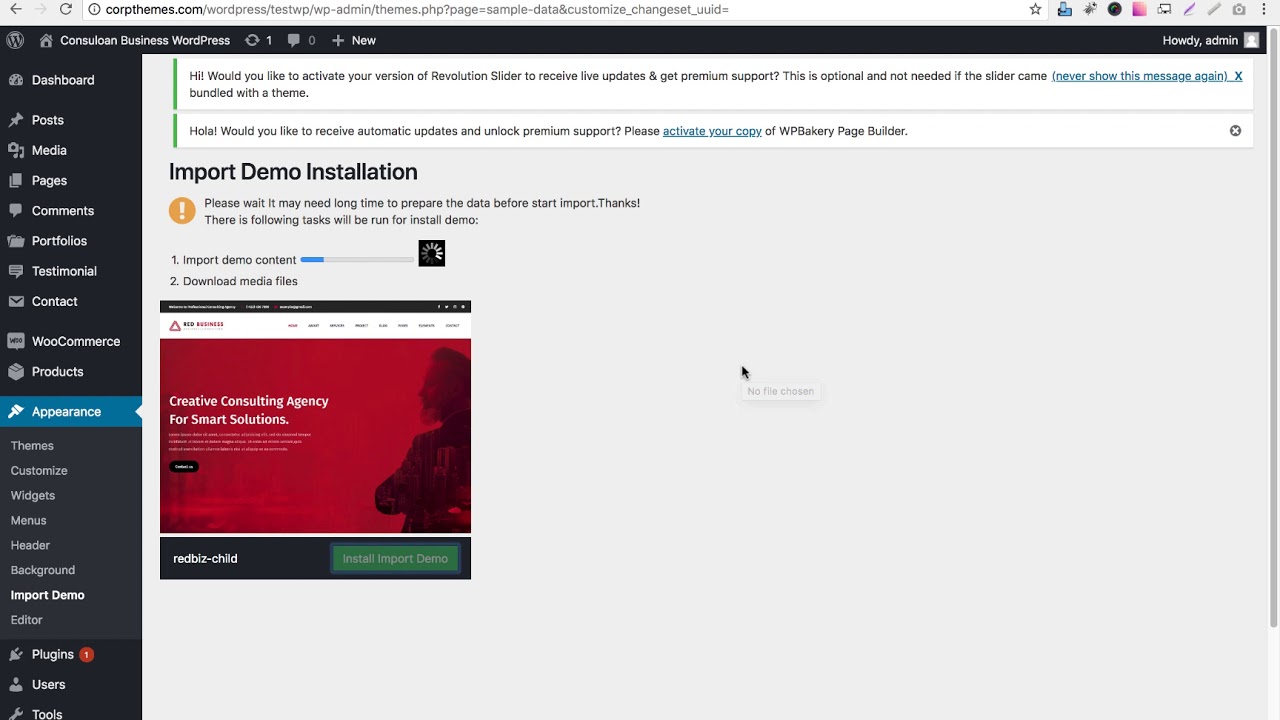Open WooCommerce menu
The image size is (1280, 720).
coord(75,341)
